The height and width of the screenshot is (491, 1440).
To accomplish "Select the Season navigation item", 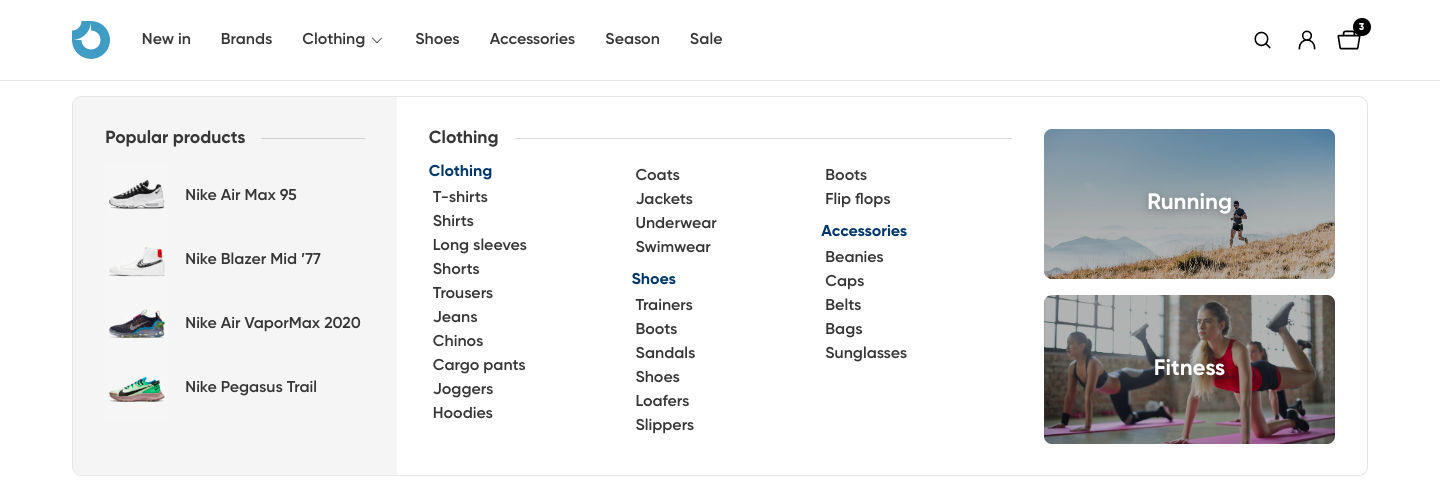I will pyautogui.click(x=632, y=39).
